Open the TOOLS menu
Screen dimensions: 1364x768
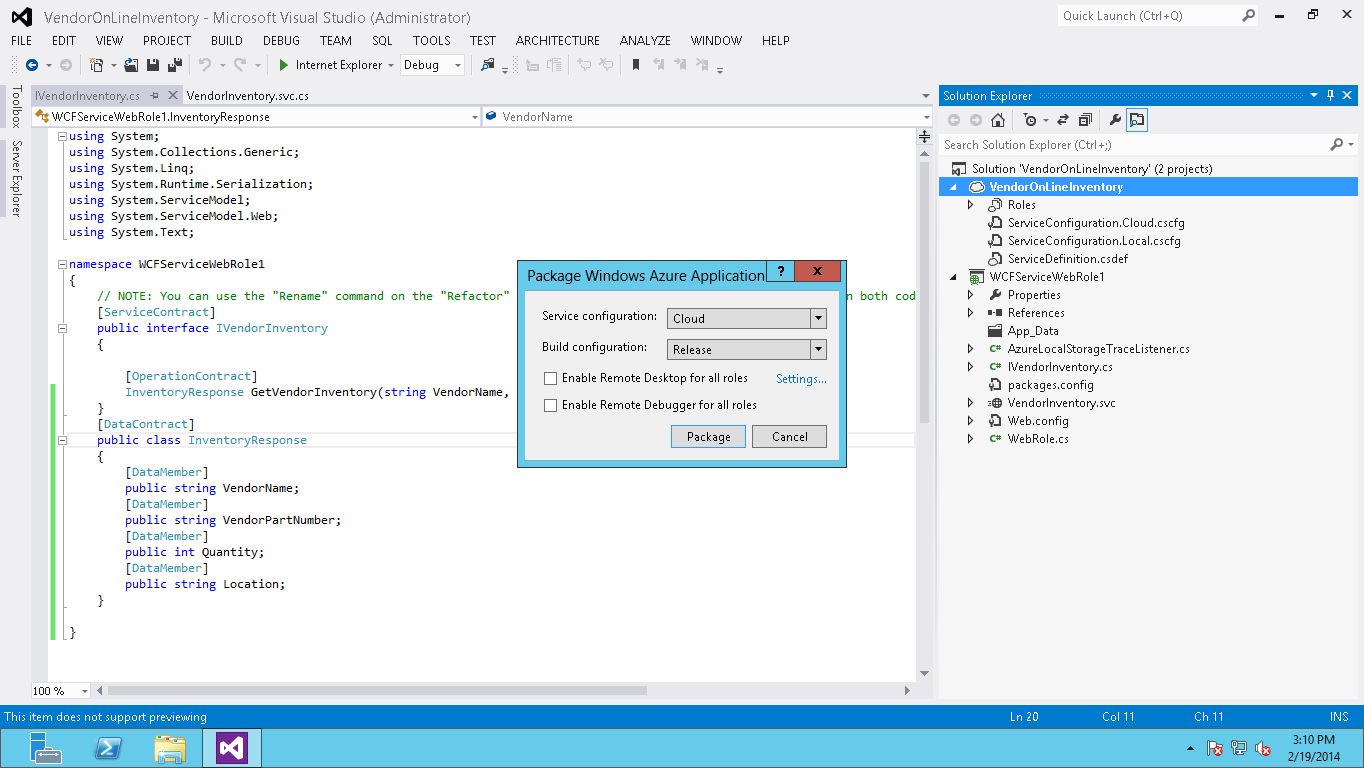tap(431, 41)
